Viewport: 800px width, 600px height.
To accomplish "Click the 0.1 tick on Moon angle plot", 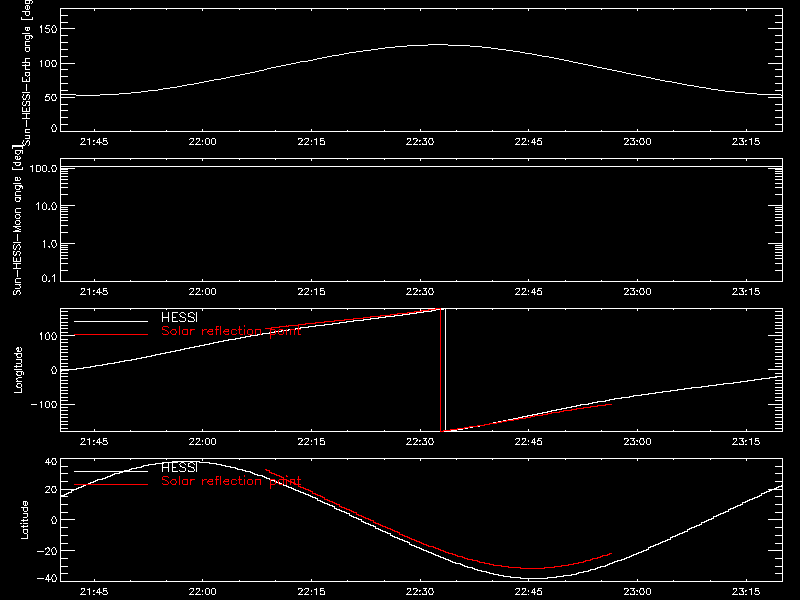I will [x=49, y=278].
